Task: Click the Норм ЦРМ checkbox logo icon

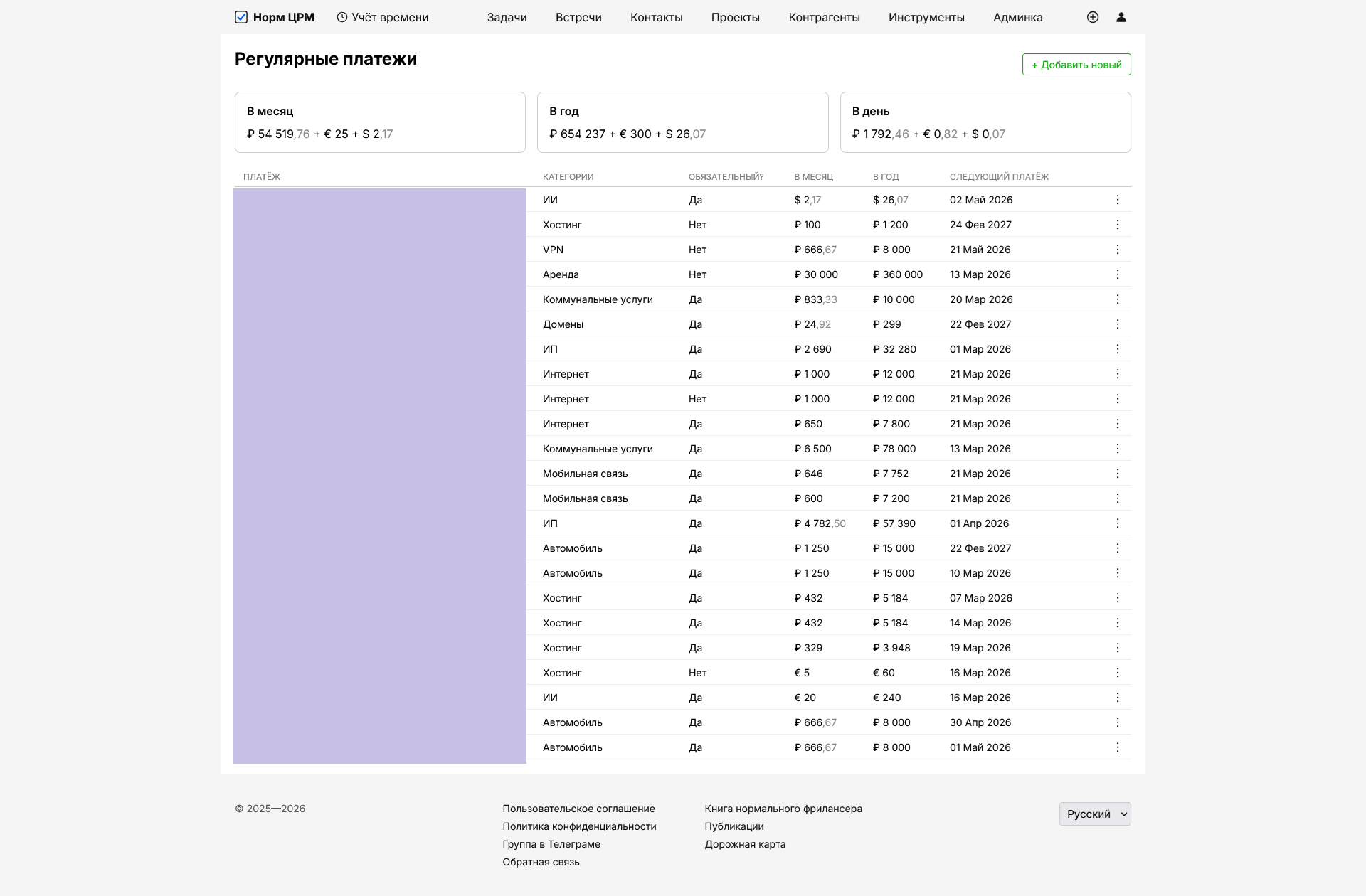Action: click(241, 17)
